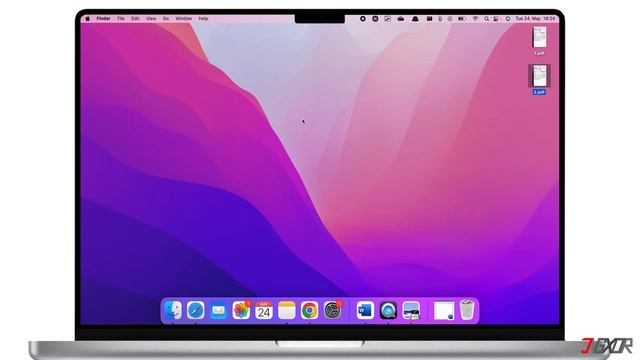Image resolution: width=640 pixels, height=360 pixels.
Task: Open Spotlight search in menu bar
Action: (x=487, y=19)
